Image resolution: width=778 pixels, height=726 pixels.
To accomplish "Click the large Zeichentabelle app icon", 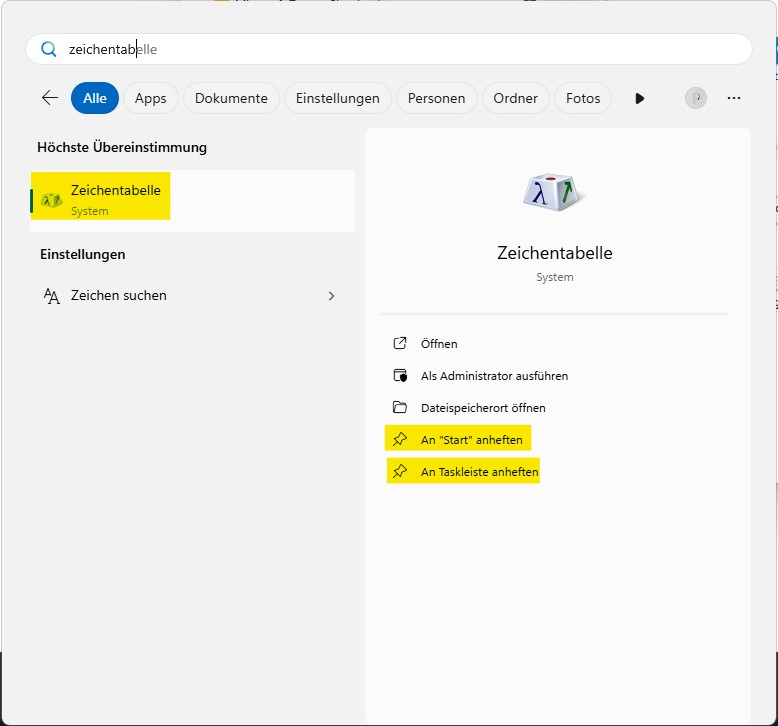I will 554,192.
